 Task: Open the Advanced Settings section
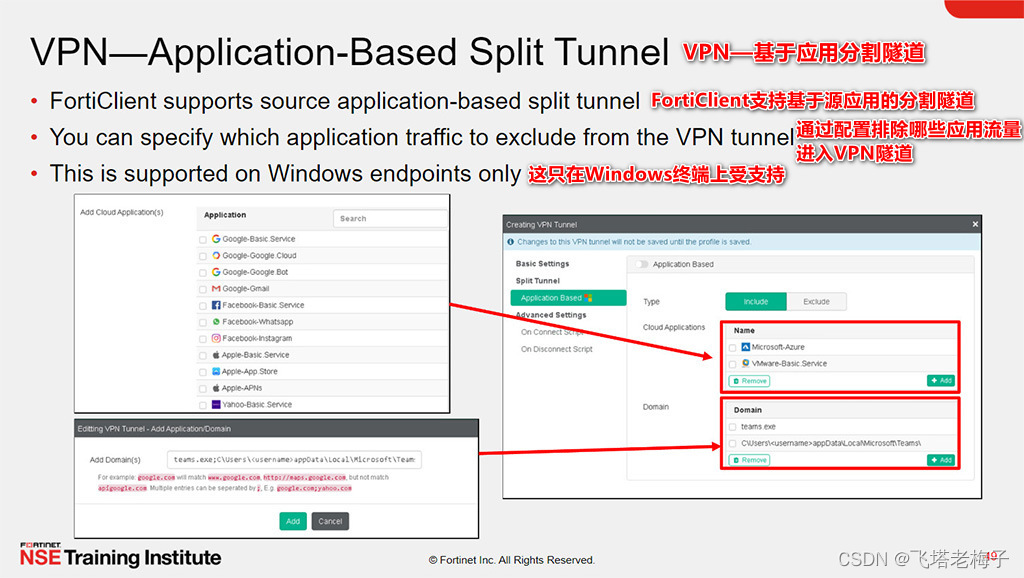coord(551,315)
